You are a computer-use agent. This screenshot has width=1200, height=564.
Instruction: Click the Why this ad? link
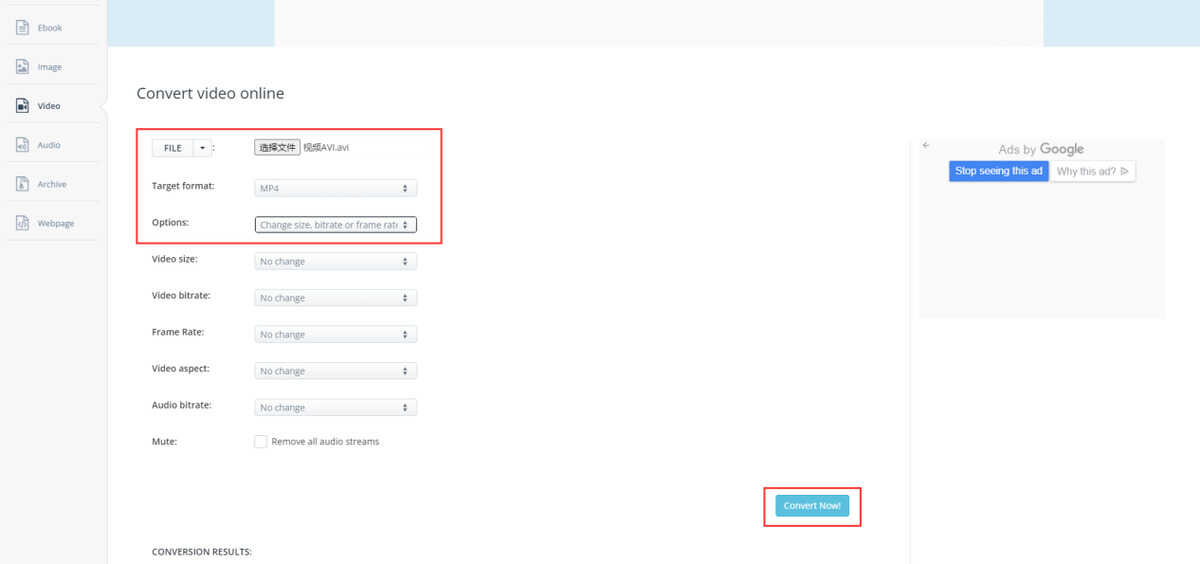1092,171
